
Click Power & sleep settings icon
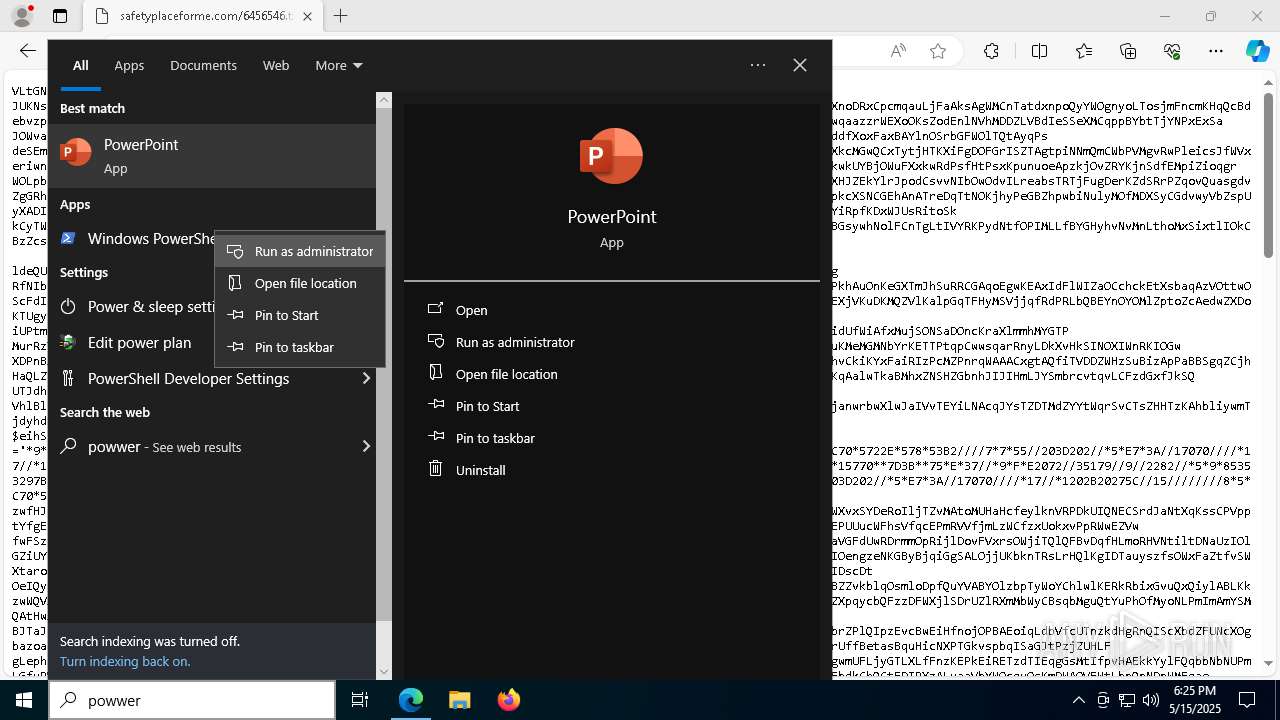[68, 306]
